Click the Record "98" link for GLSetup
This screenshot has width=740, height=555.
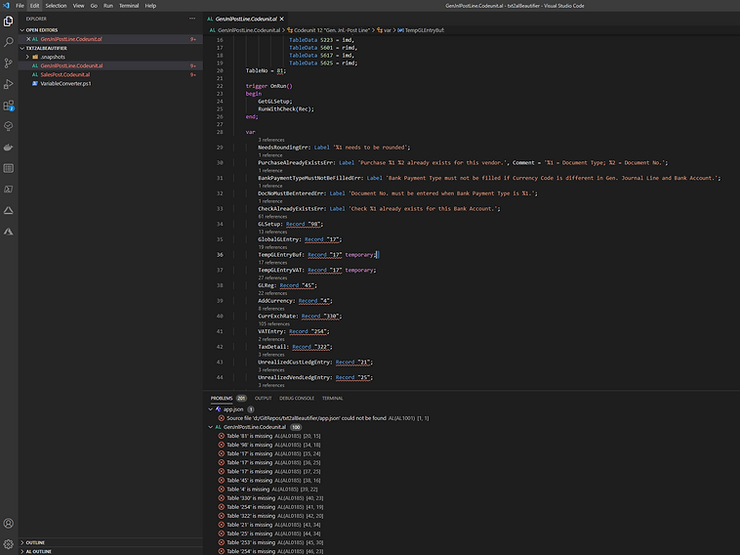point(303,224)
